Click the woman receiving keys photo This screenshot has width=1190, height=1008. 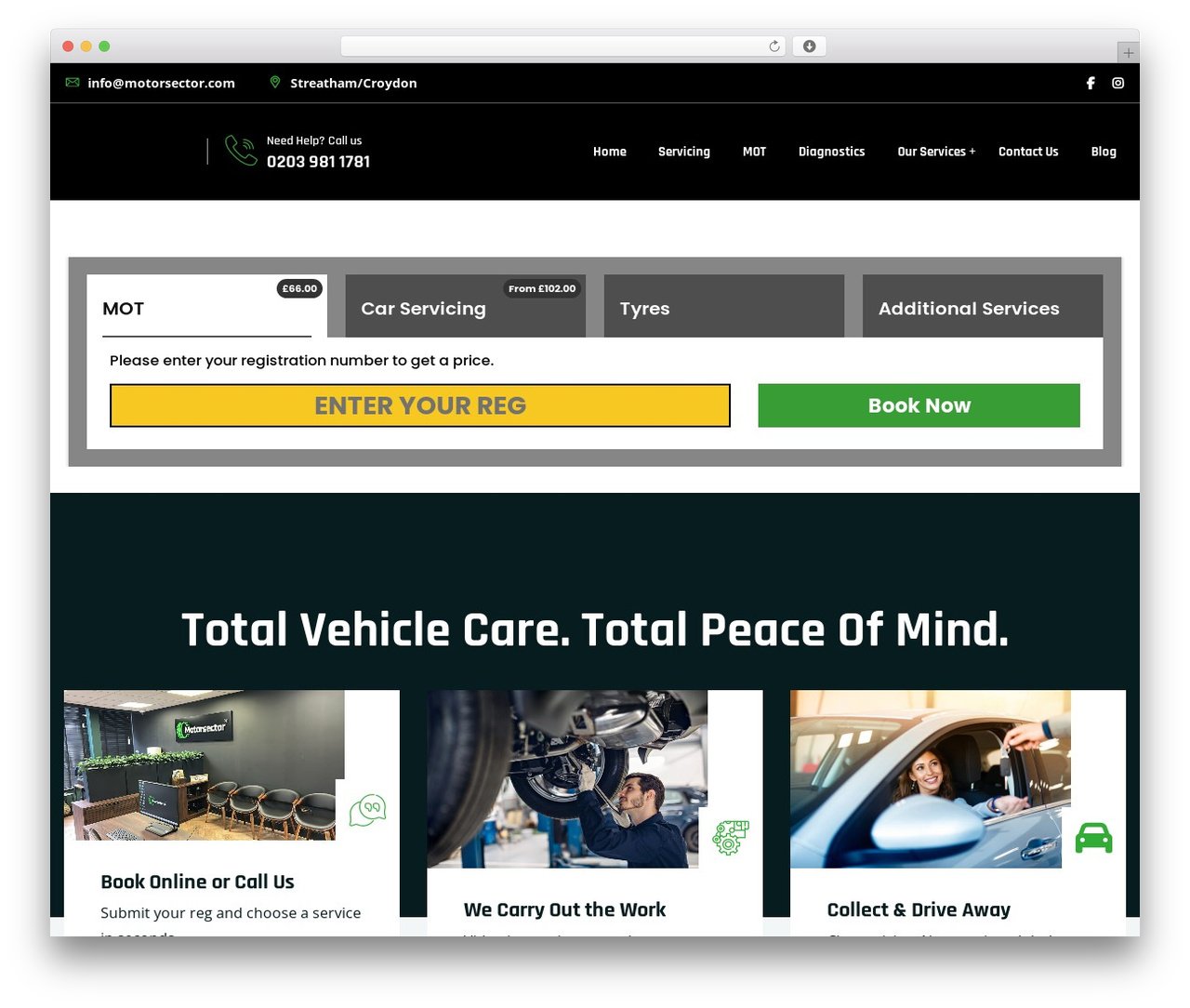931,779
